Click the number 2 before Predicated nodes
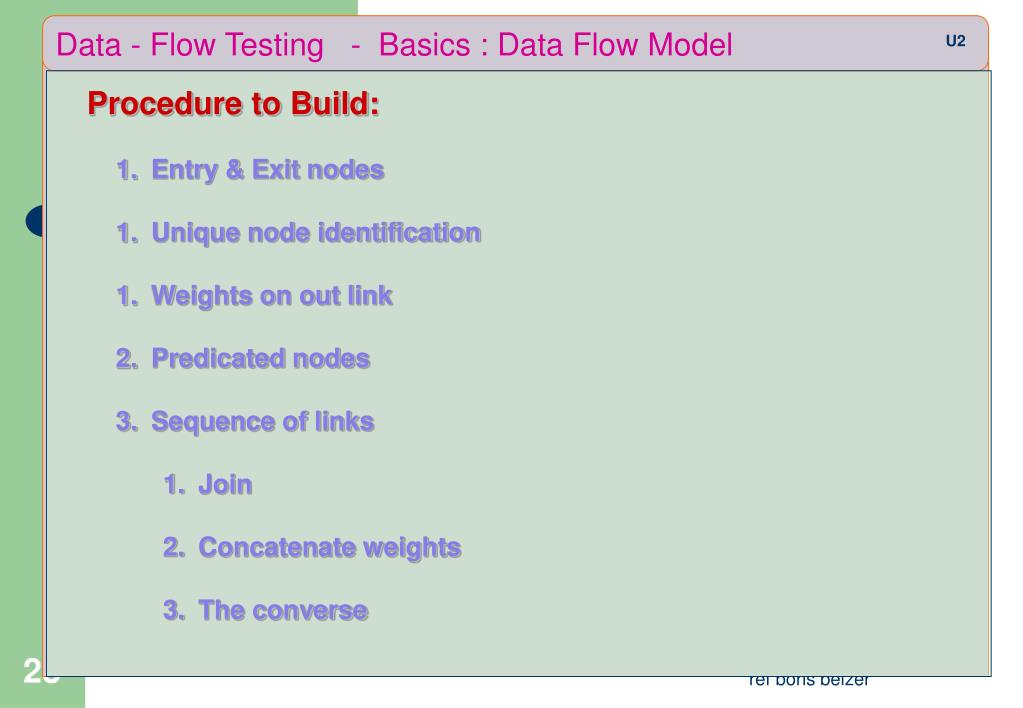This screenshot has width=1023, height=708. click(x=127, y=359)
